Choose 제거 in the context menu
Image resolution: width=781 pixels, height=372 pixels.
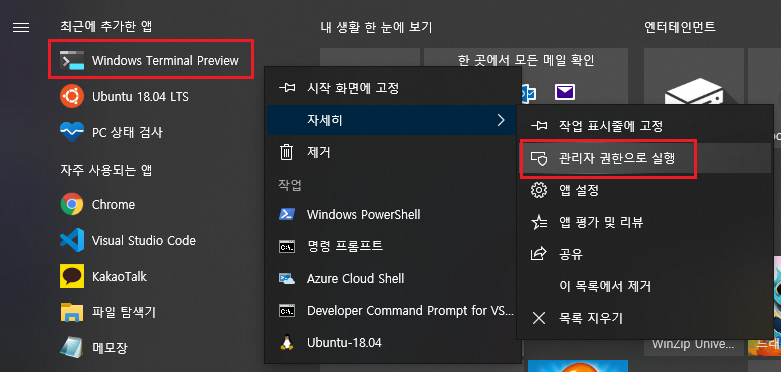pyautogui.click(x=391, y=152)
